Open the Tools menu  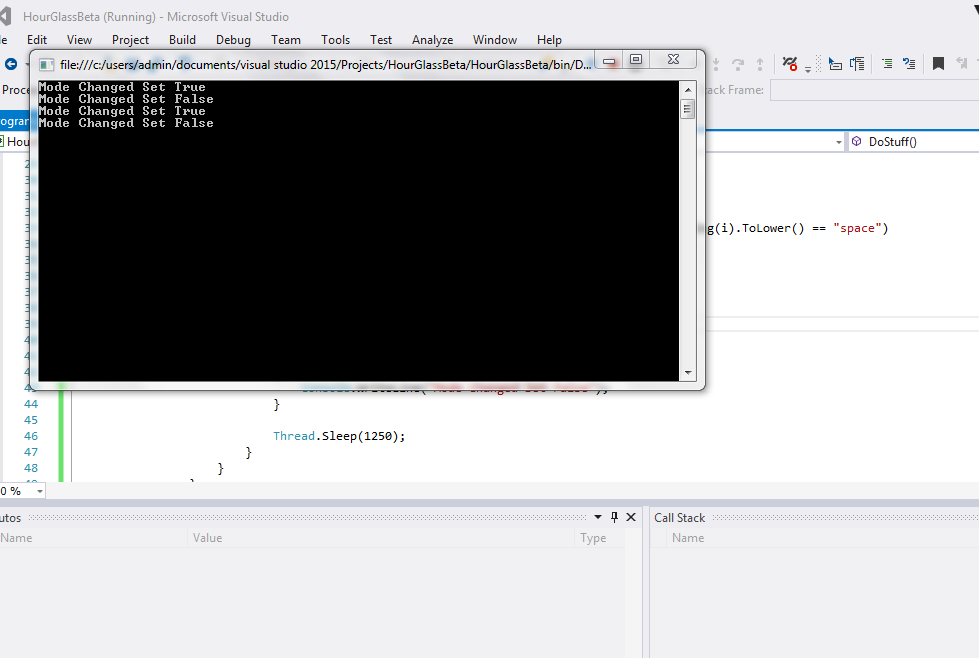[x=335, y=40]
